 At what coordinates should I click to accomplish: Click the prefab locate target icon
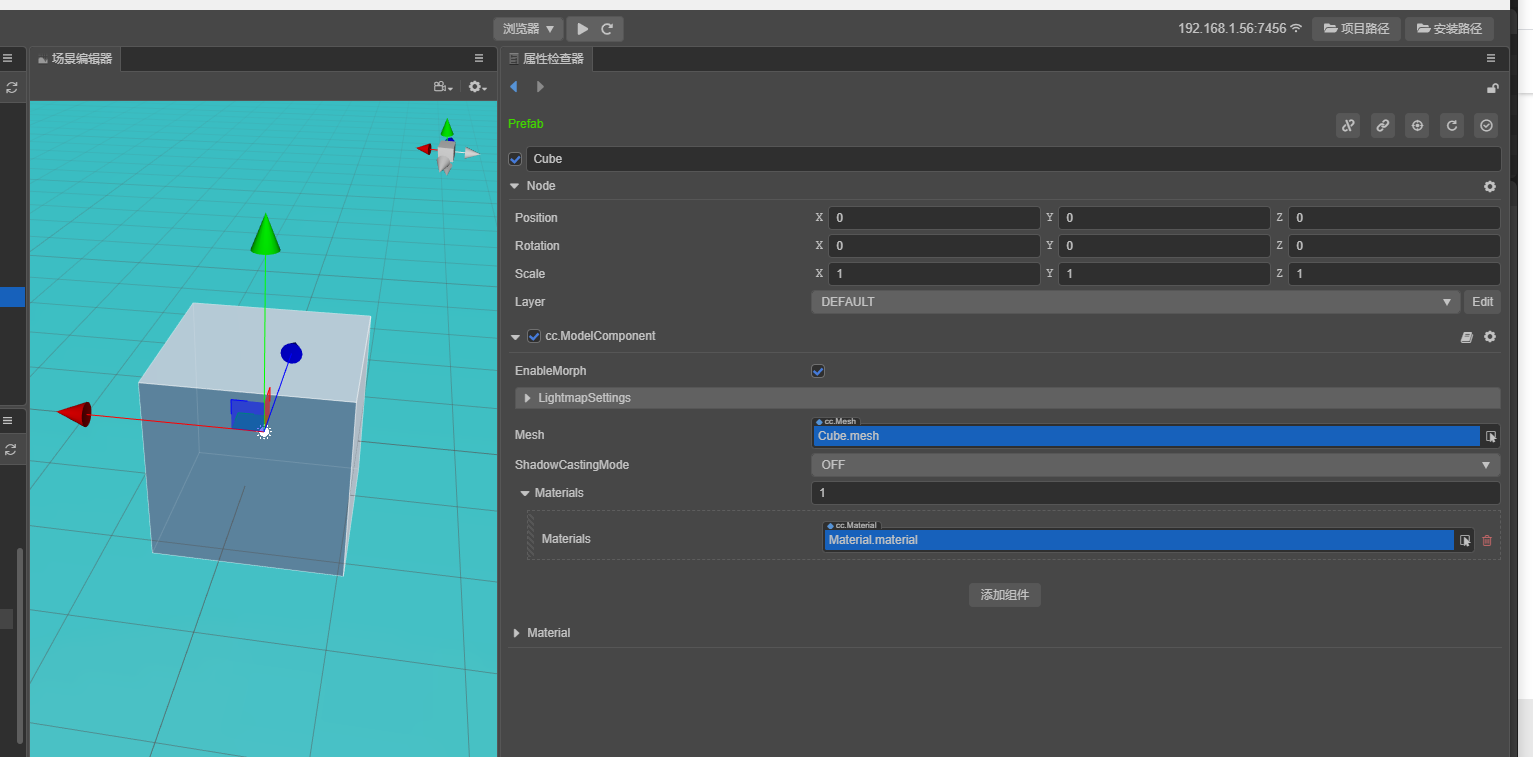[1417, 125]
